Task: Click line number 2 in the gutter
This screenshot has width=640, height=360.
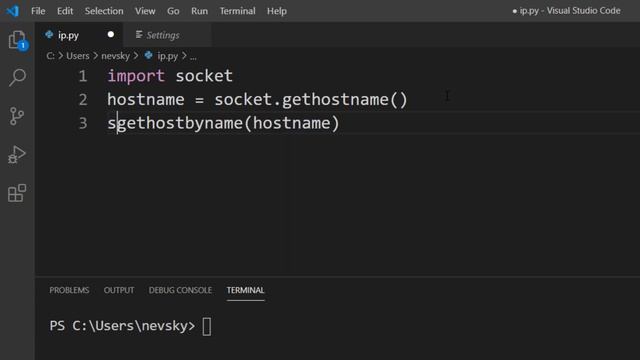Action: point(83,100)
